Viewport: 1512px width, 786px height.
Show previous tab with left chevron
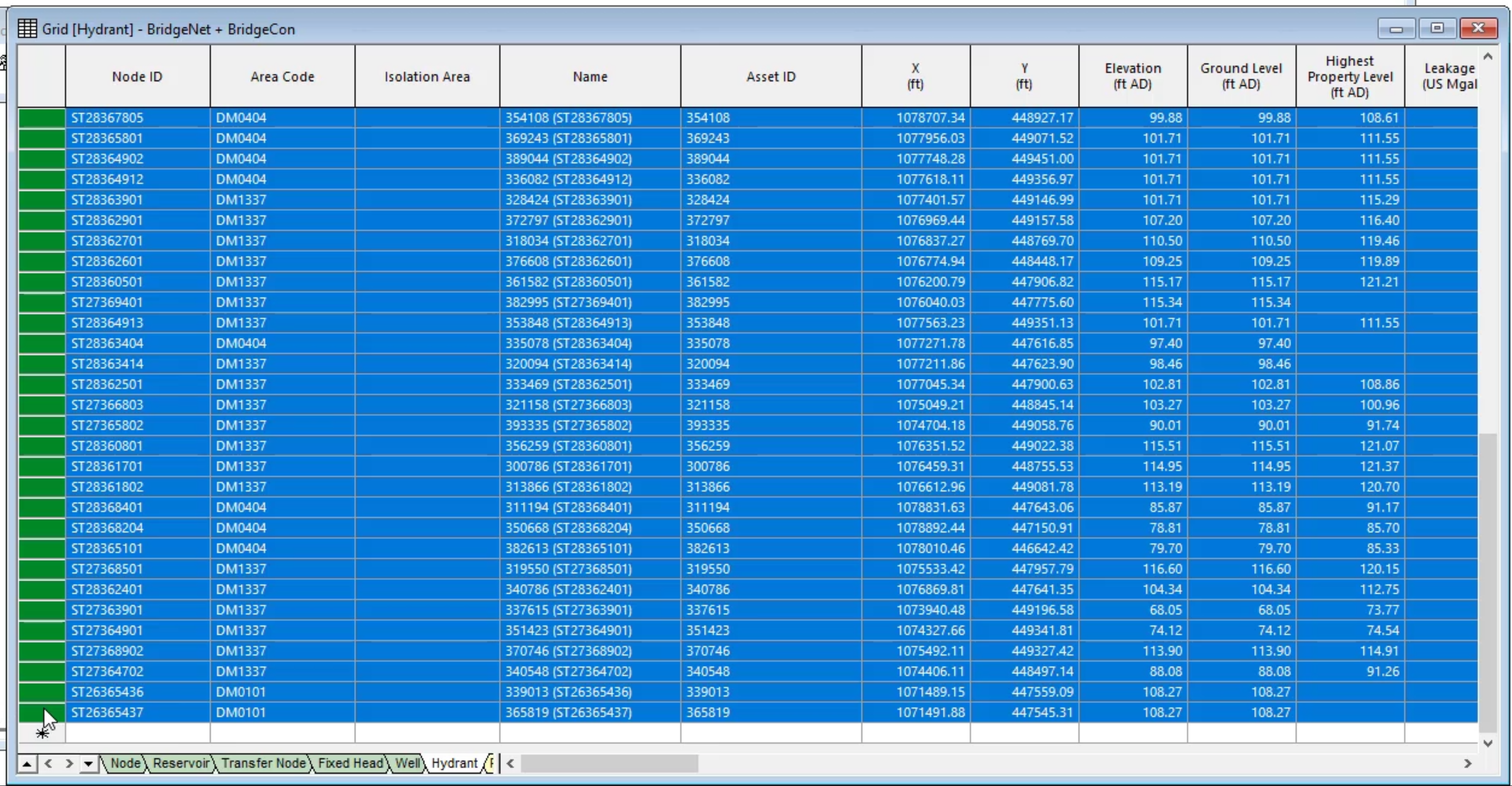48,764
